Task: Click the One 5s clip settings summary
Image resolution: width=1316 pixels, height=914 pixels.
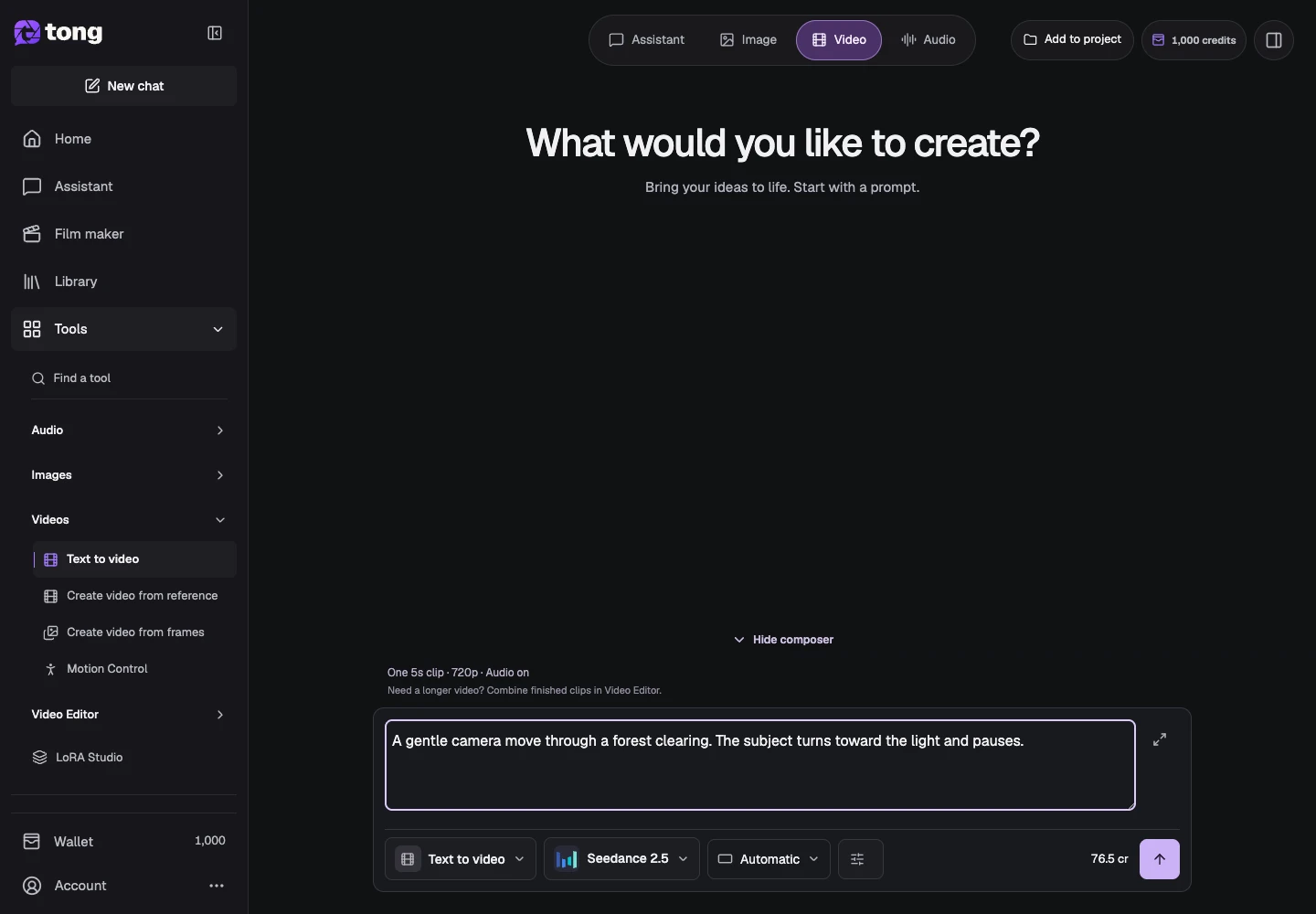Action: [458, 673]
